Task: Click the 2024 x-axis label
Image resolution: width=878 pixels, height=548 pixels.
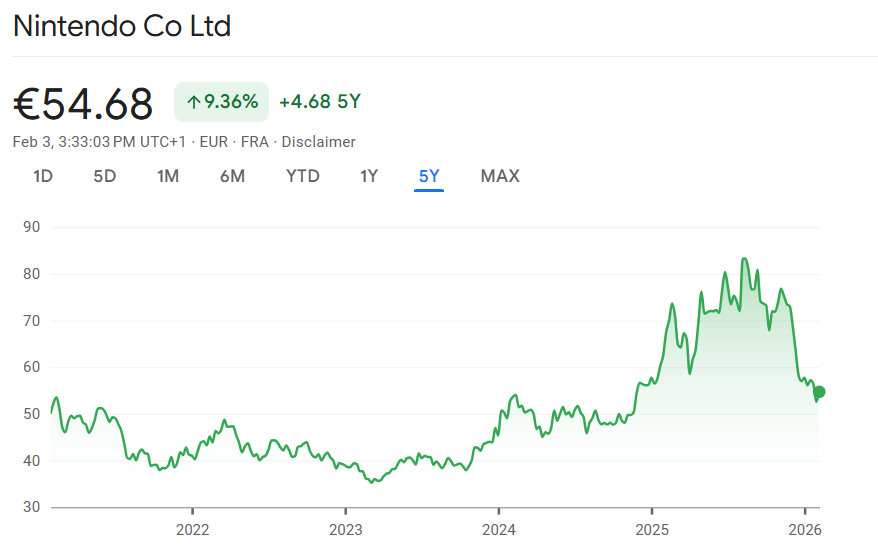Action: [498, 529]
